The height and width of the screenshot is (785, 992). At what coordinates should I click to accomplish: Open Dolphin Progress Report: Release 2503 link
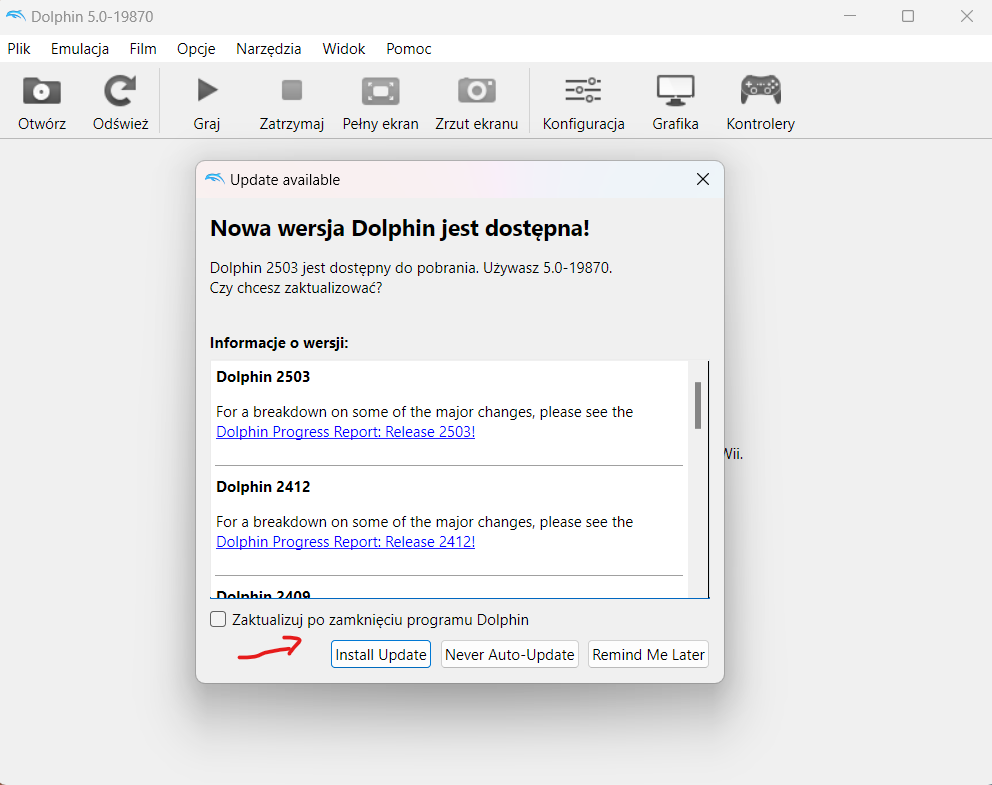tap(345, 432)
